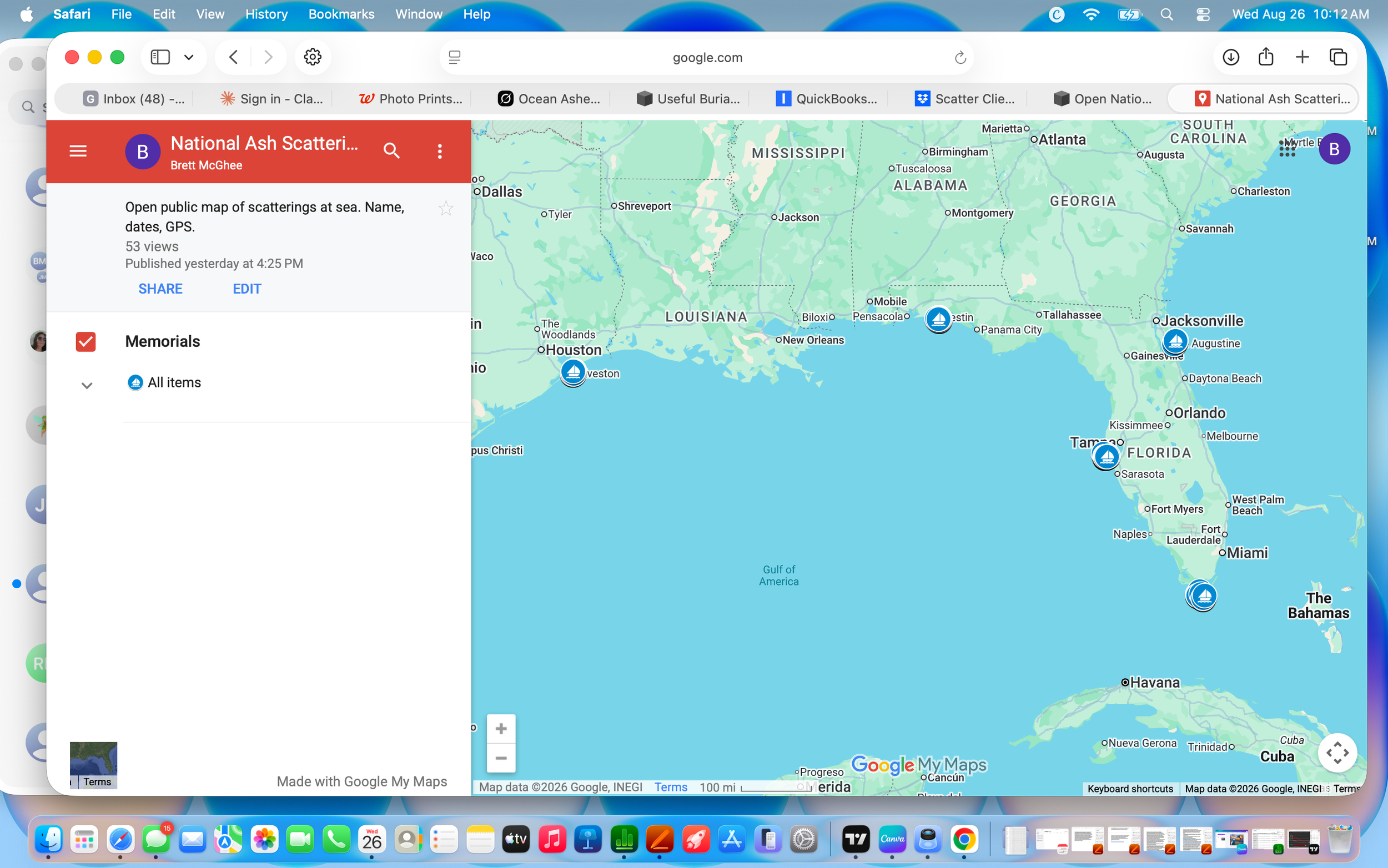Open a new Safari tab

click(x=1302, y=57)
